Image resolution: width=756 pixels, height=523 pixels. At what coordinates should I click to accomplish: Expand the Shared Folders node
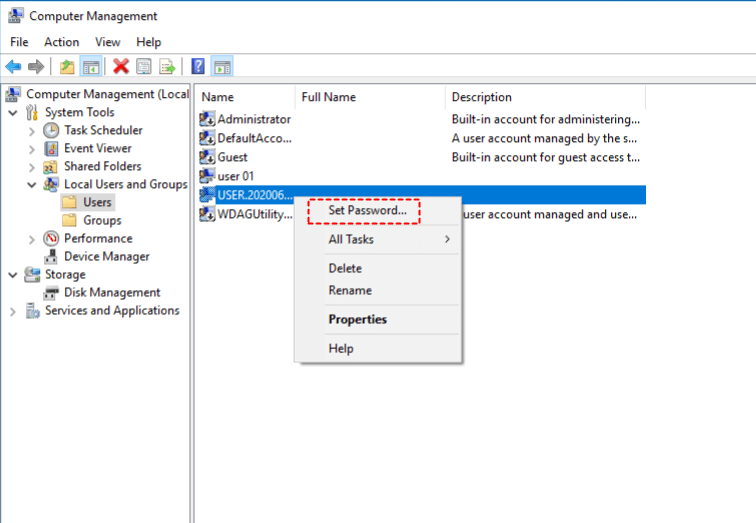point(32,167)
